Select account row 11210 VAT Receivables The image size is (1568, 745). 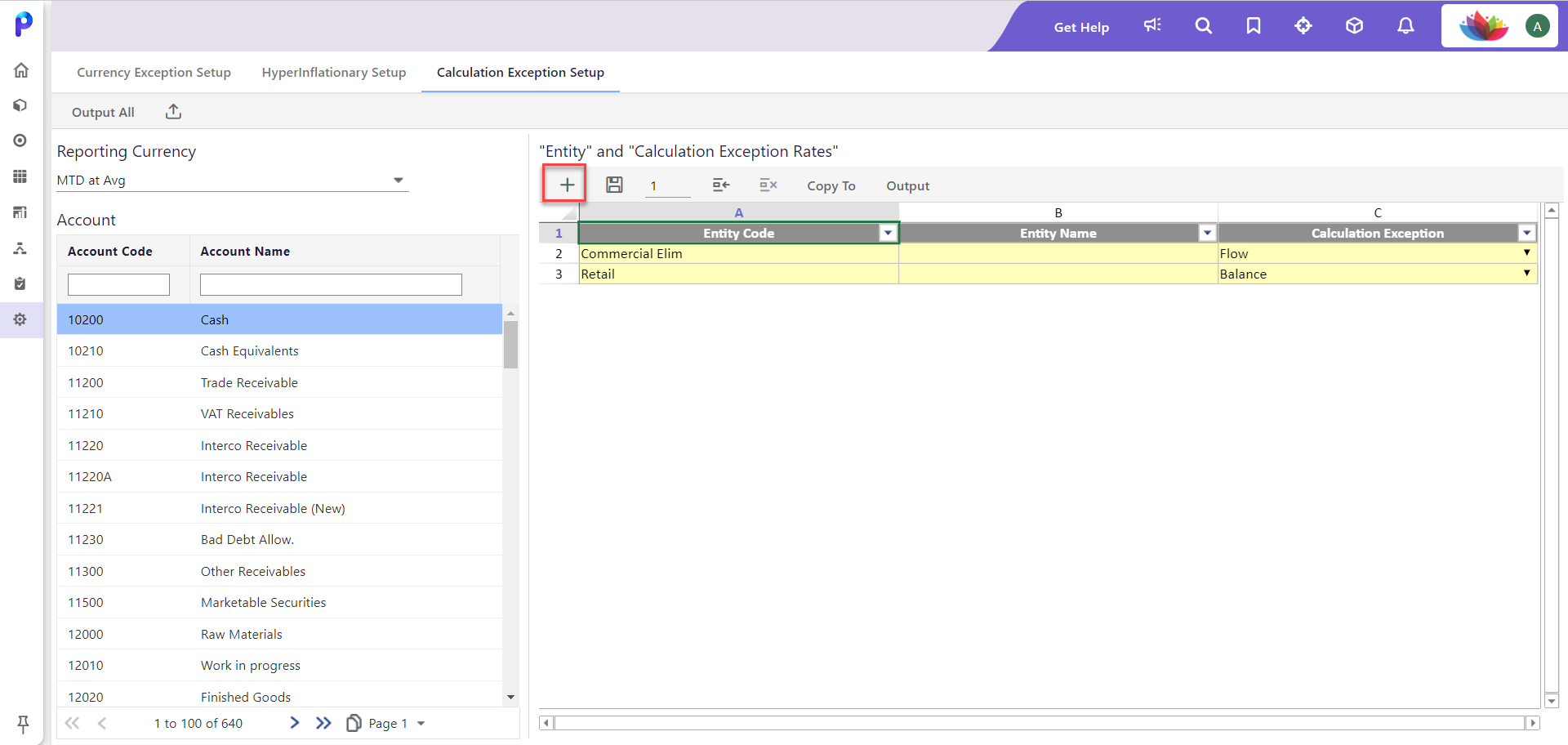click(279, 414)
